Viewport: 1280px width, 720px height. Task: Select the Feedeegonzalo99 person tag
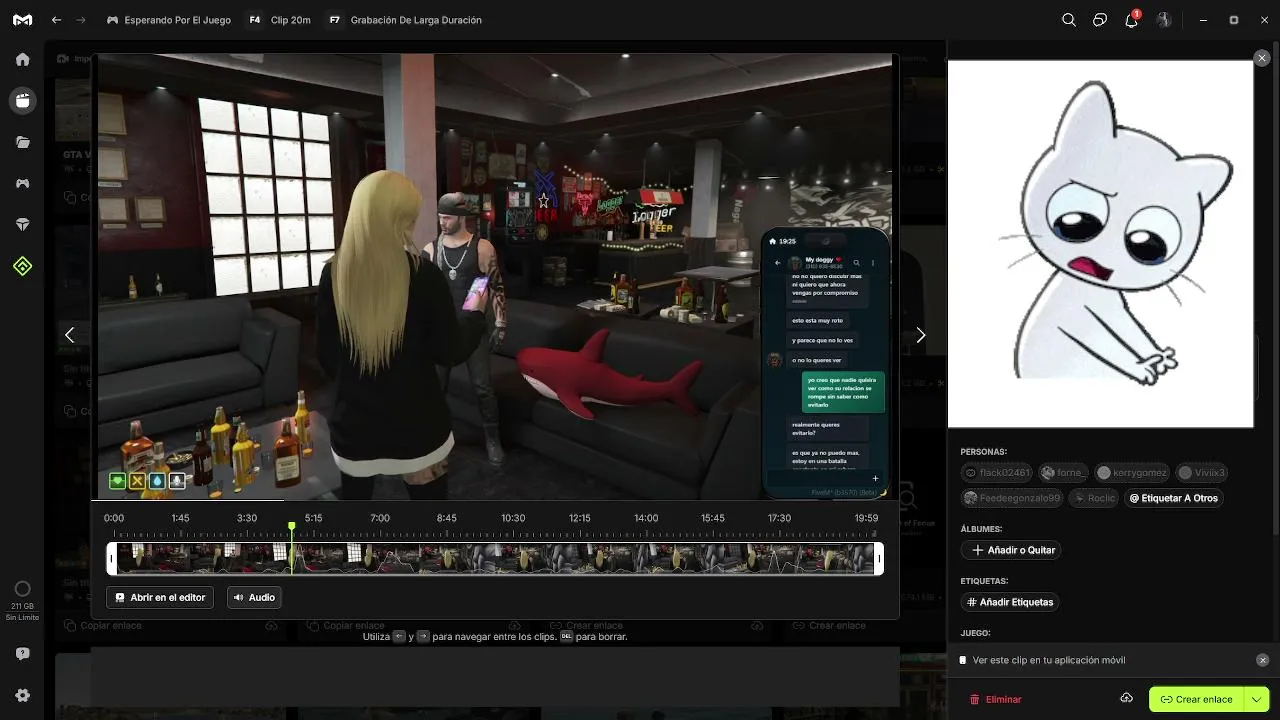(1014, 498)
